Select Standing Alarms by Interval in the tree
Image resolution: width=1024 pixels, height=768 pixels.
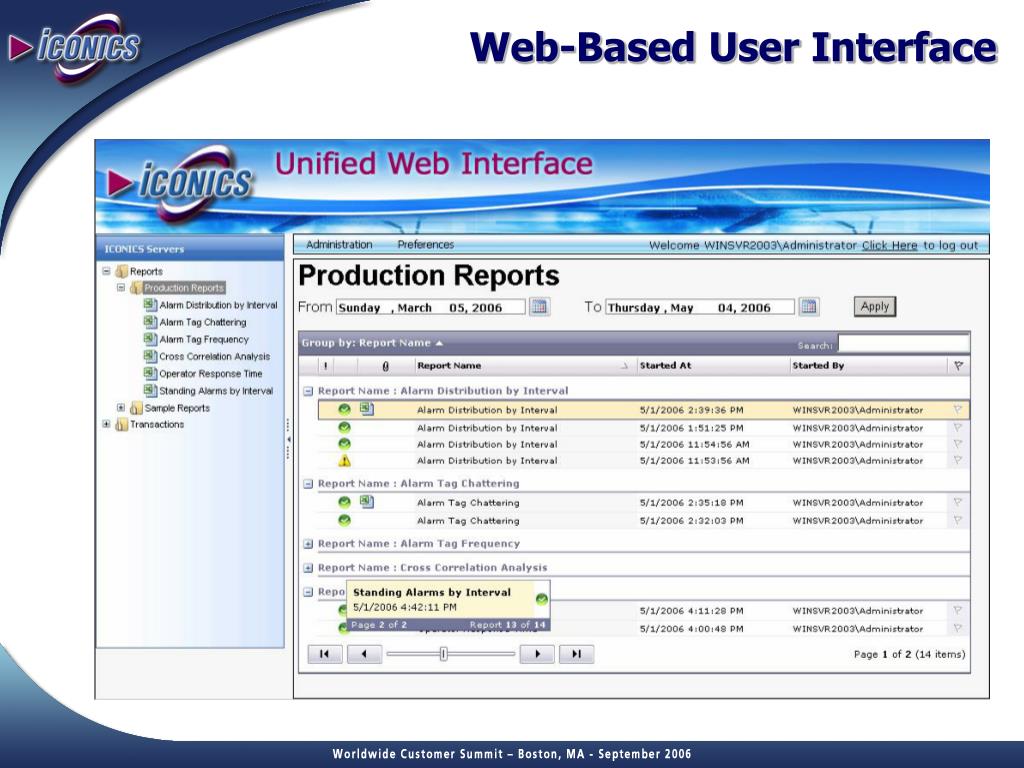pyautogui.click(x=216, y=391)
